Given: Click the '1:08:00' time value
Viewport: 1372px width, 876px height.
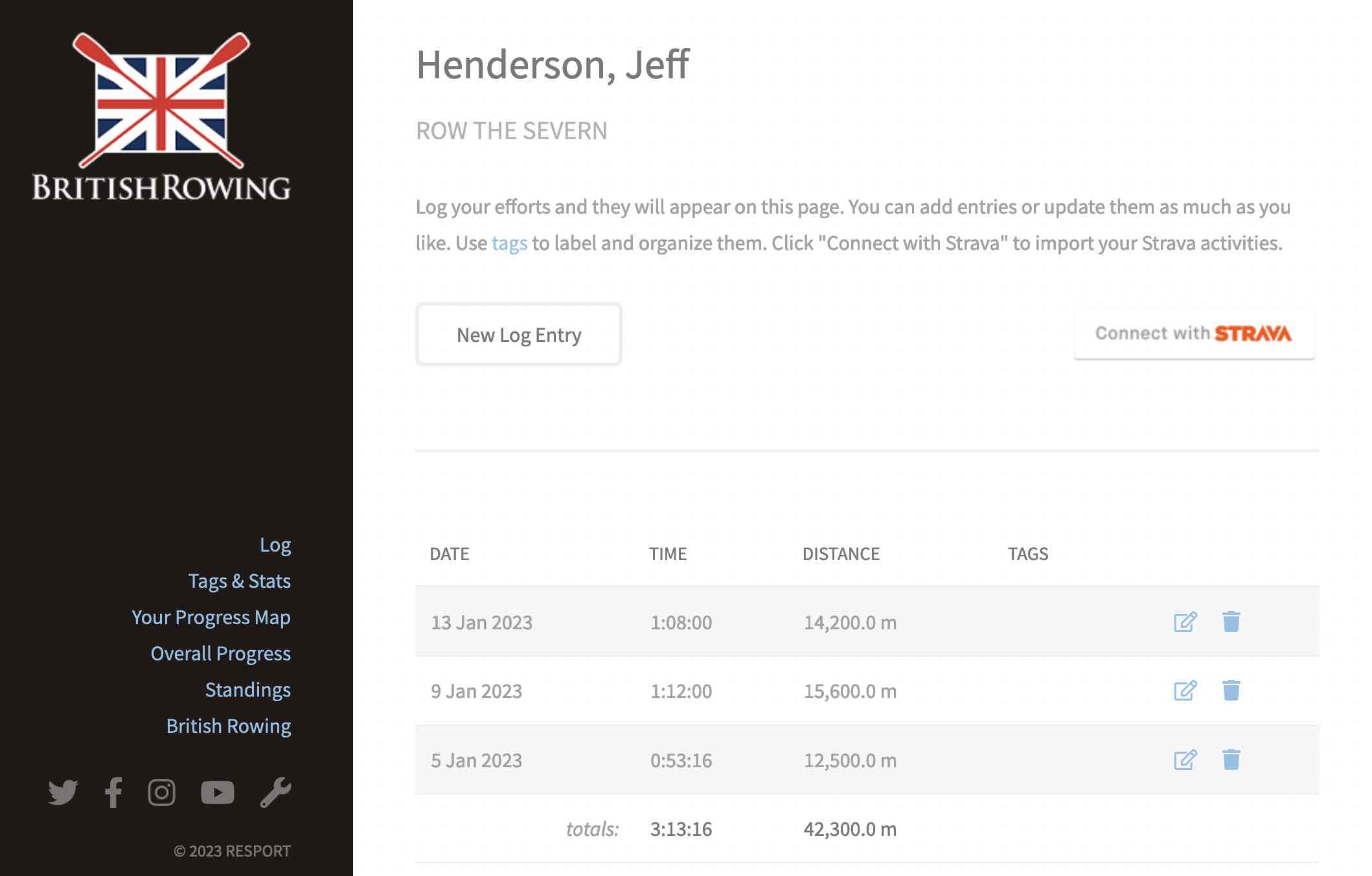Looking at the screenshot, I should tap(681, 622).
